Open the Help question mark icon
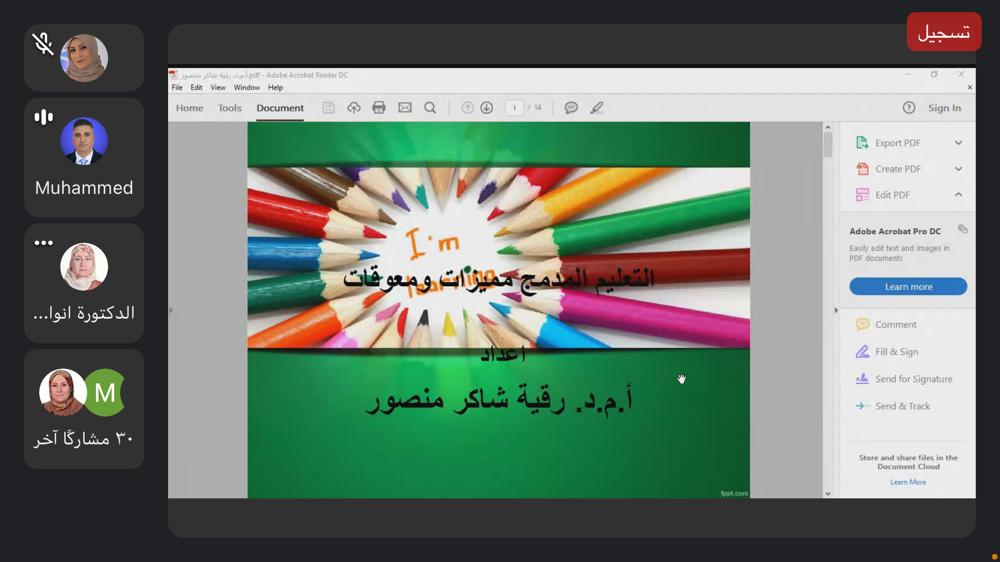Viewport: 1000px width, 562px height. (x=909, y=108)
